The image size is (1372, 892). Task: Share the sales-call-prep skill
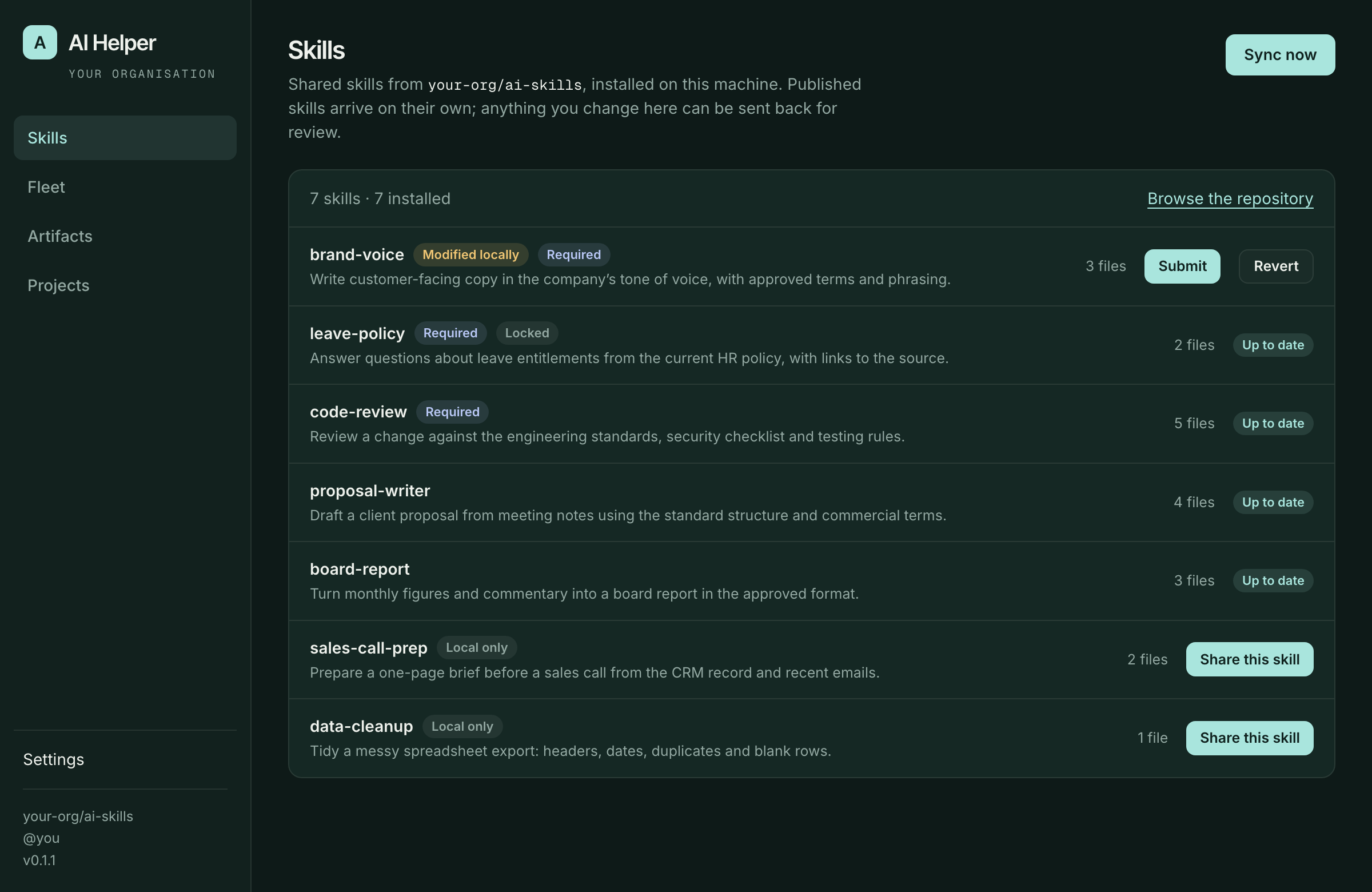click(1249, 660)
